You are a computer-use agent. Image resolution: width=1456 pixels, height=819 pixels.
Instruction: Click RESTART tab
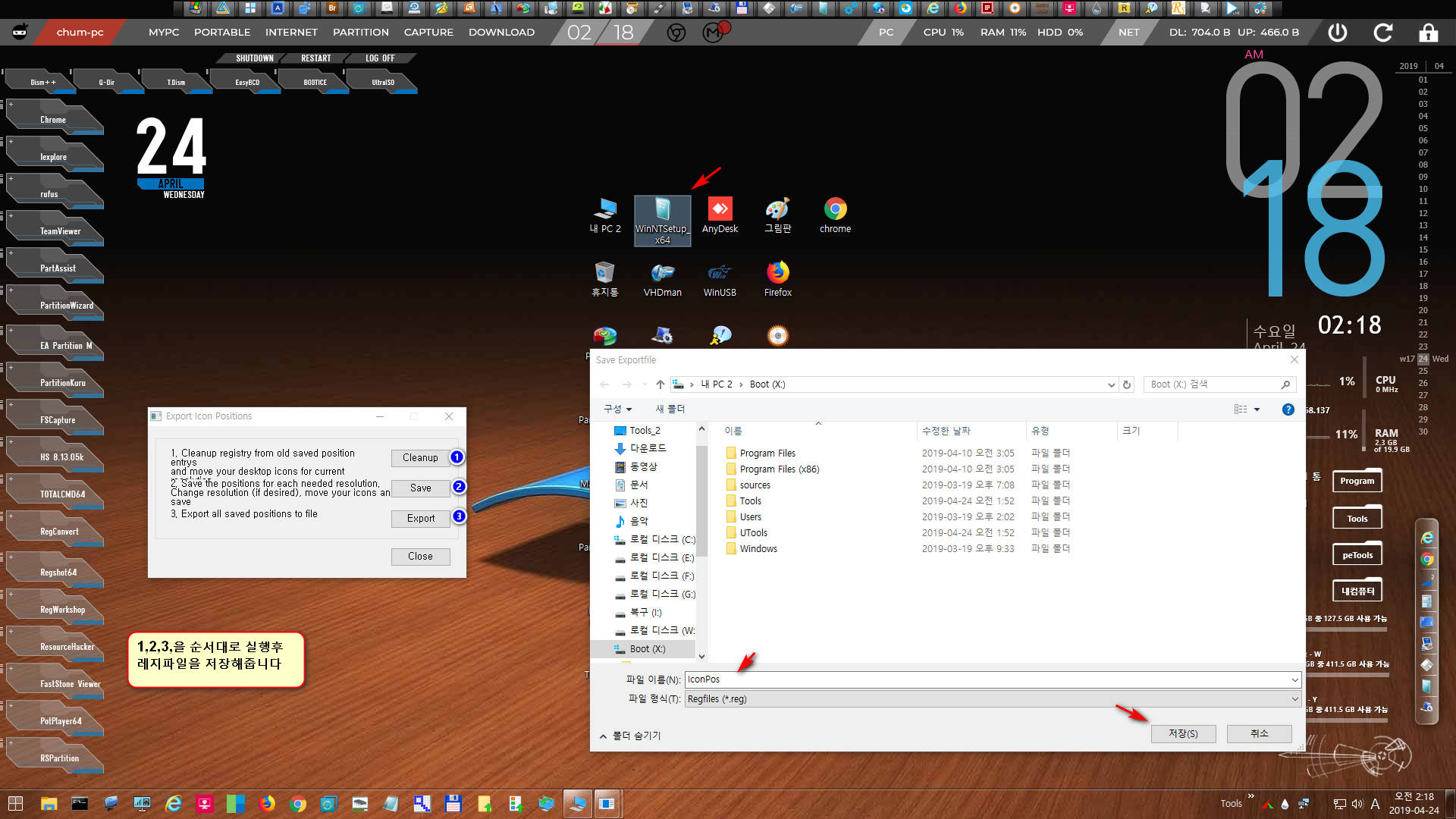[316, 58]
